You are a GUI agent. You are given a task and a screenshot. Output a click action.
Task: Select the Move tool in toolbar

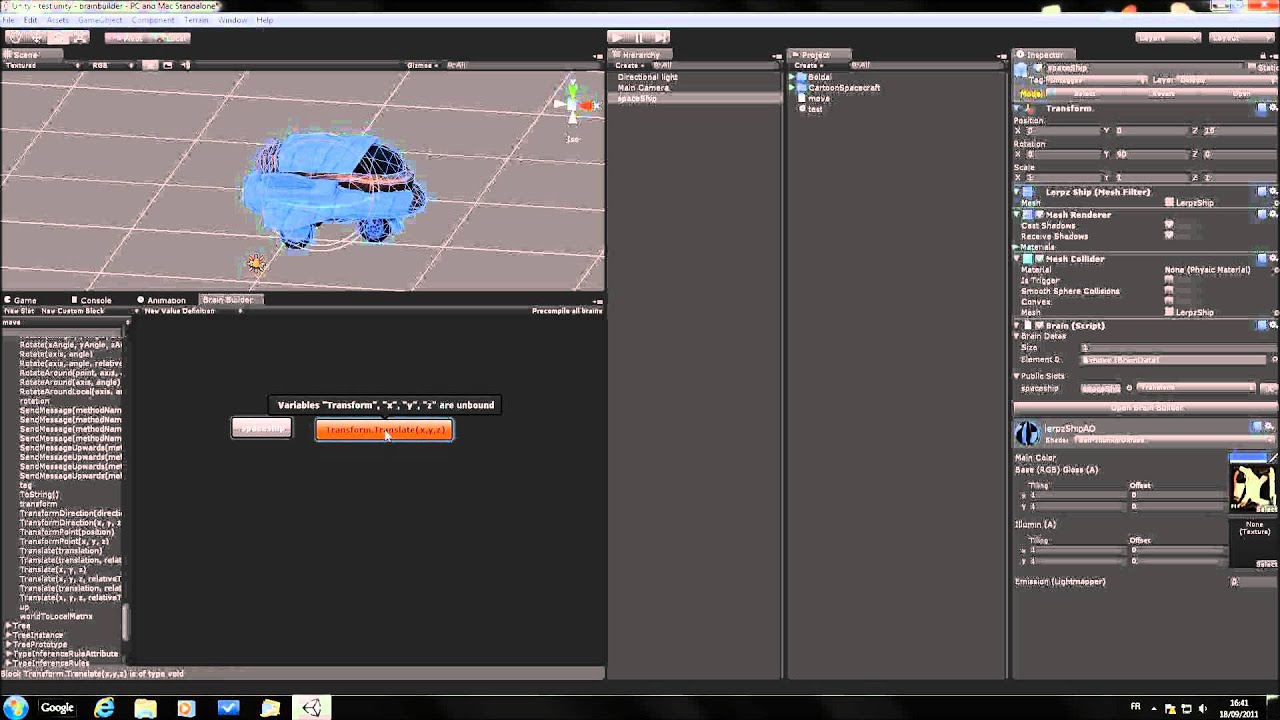[x=37, y=38]
